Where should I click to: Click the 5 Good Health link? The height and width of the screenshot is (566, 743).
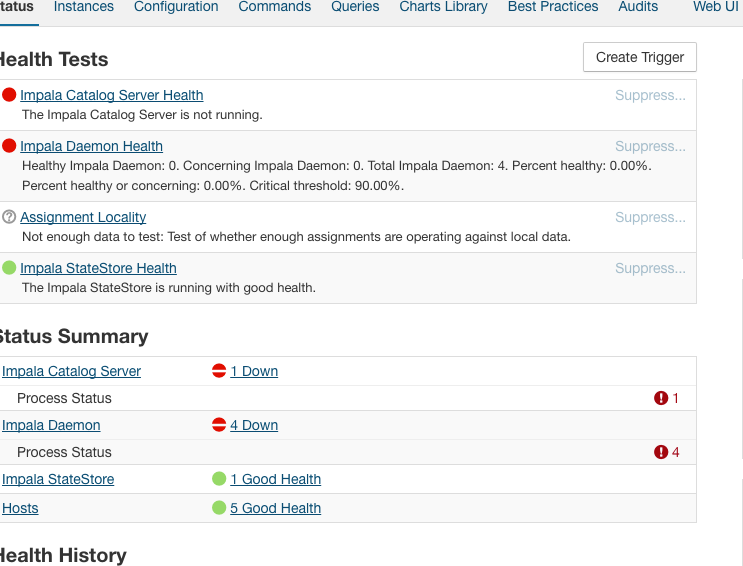coord(275,508)
